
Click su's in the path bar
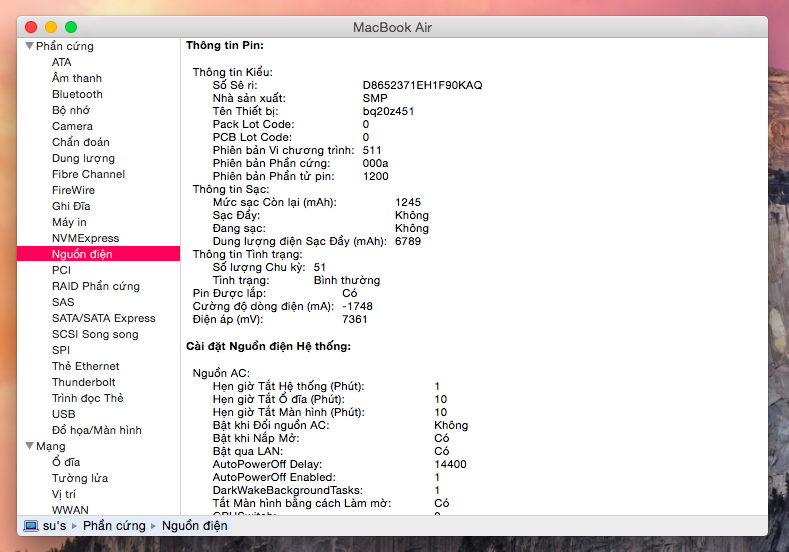[54, 526]
